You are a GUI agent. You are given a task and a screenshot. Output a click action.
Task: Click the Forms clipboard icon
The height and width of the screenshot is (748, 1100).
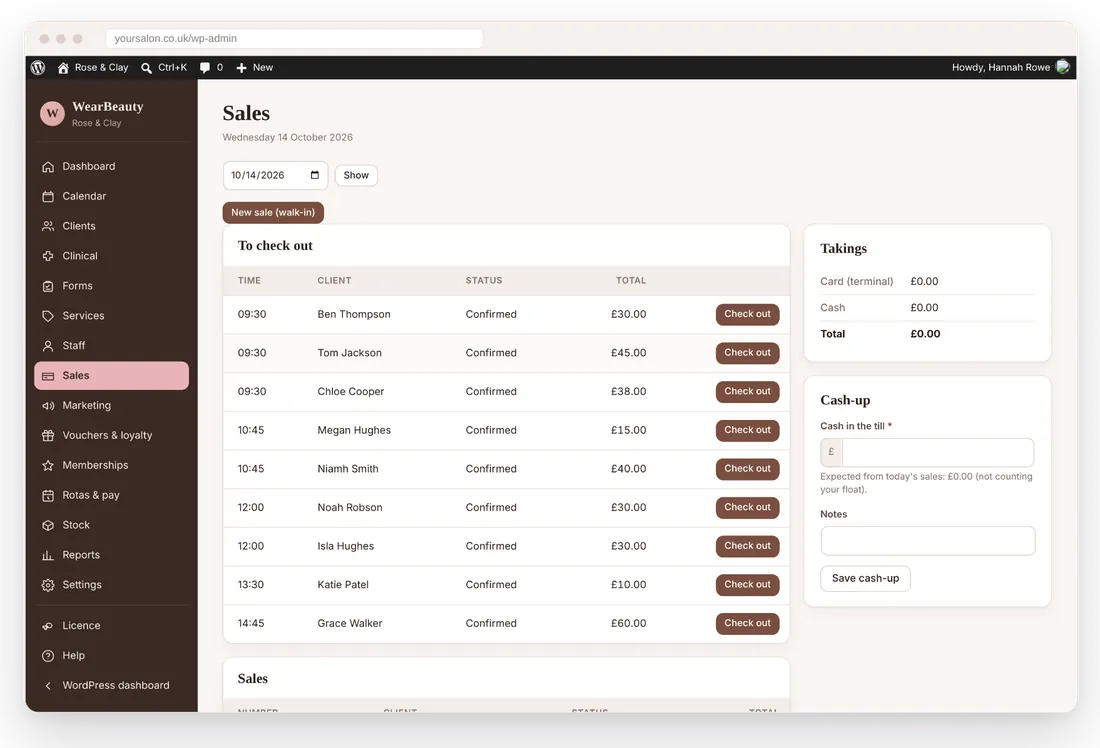coord(48,286)
